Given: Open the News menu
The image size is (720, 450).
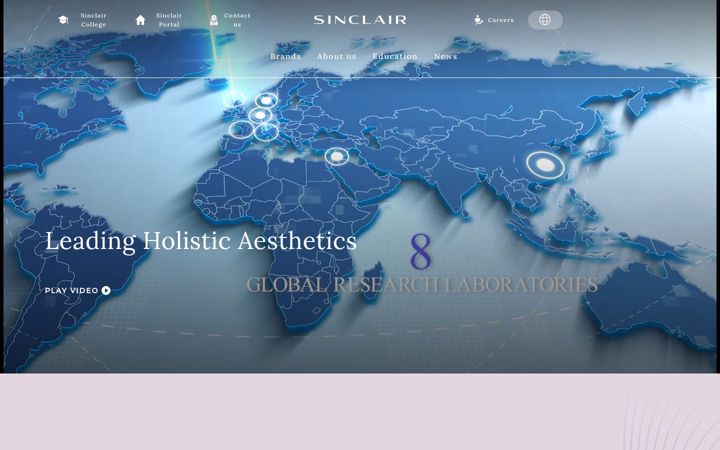Looking at the screenshot, I should pyautogui.click(x=445, y=56).
